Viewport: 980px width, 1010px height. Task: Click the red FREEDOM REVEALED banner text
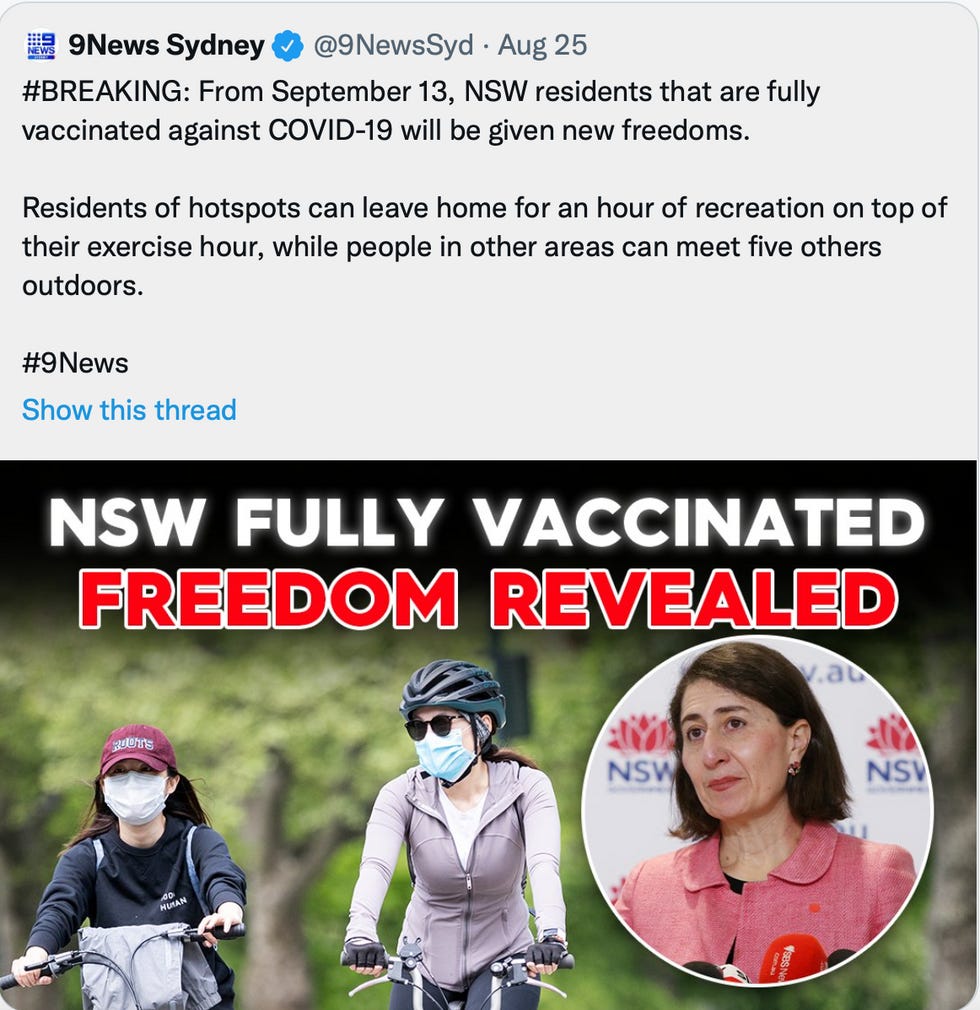[x=488, y=598]
